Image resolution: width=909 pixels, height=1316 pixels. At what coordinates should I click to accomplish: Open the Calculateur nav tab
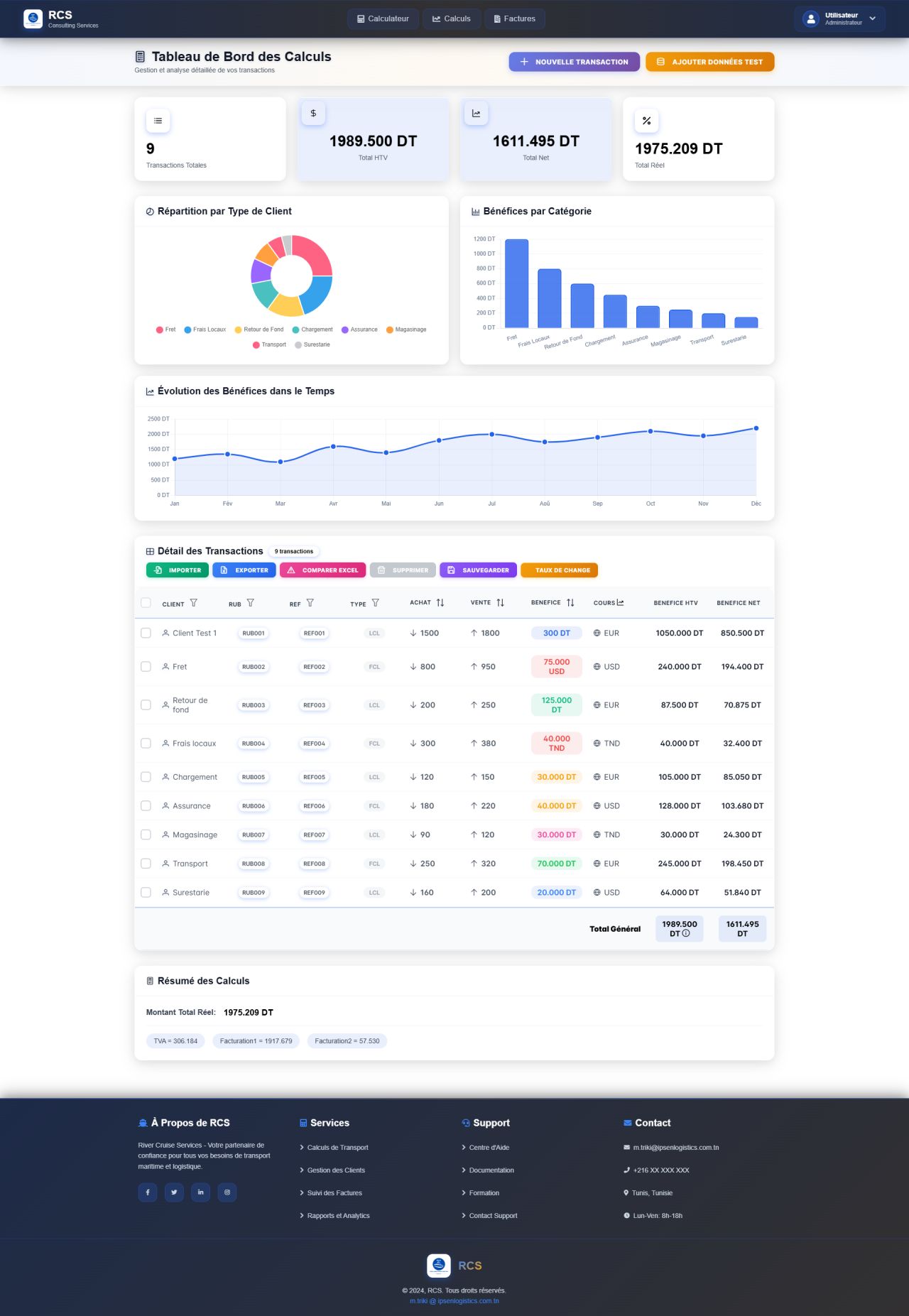tap(383, 19)
